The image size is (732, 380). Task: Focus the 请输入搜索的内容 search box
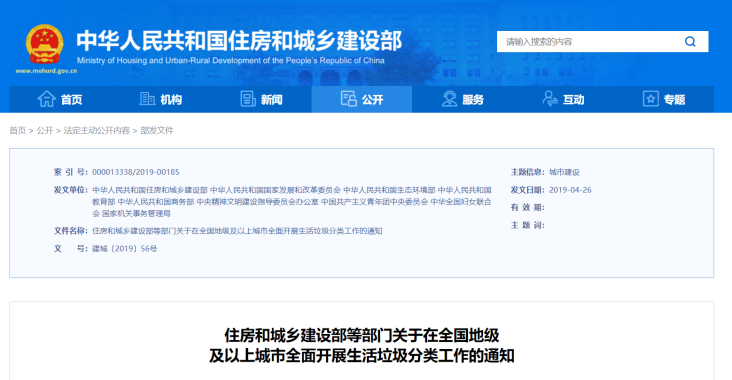588,42
